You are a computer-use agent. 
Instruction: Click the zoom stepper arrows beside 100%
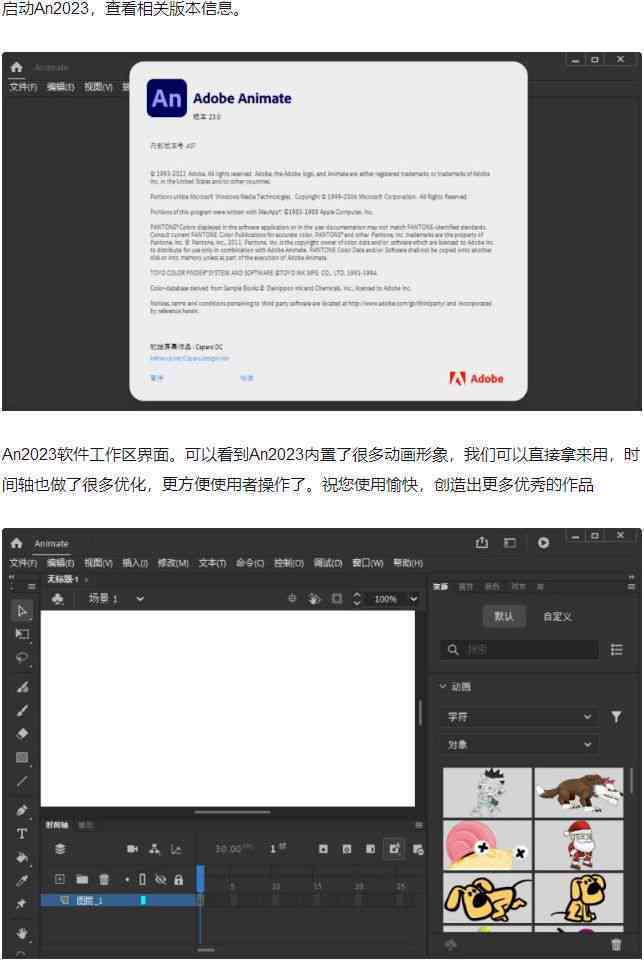tap(357, 599)
